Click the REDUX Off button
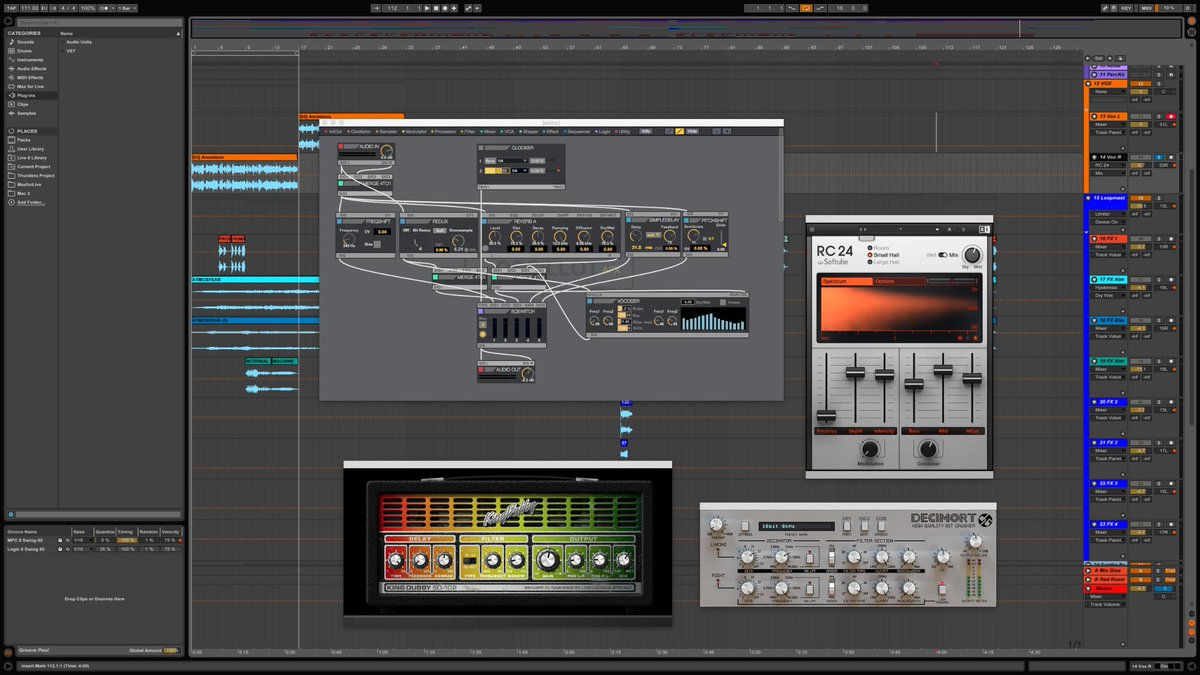This screenshot has width=1200, height=675. pos(406,230)
